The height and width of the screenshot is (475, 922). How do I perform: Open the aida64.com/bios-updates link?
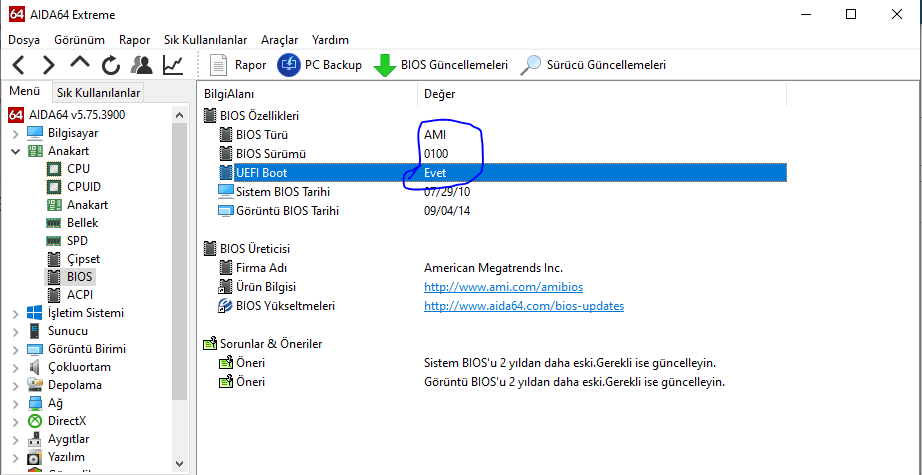[524, 306]
